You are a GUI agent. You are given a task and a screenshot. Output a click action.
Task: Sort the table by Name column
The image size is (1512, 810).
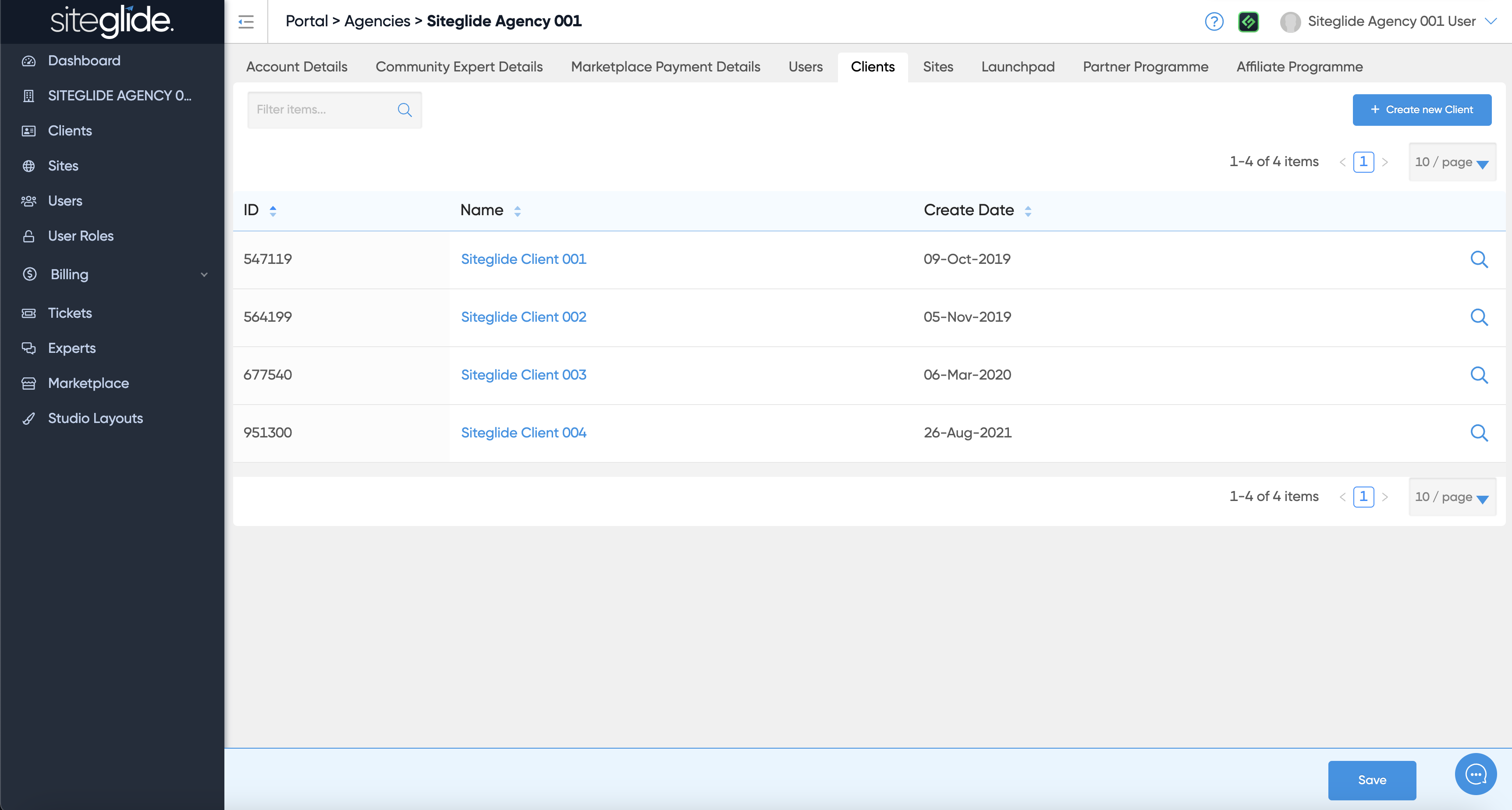coord(517,211)
